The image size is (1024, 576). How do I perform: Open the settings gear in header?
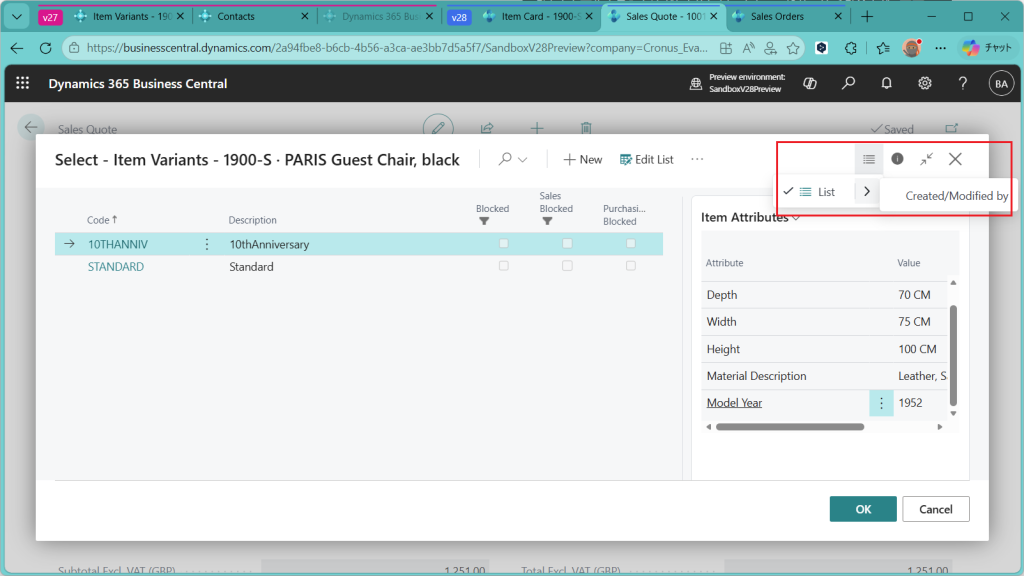click(925, 84)
